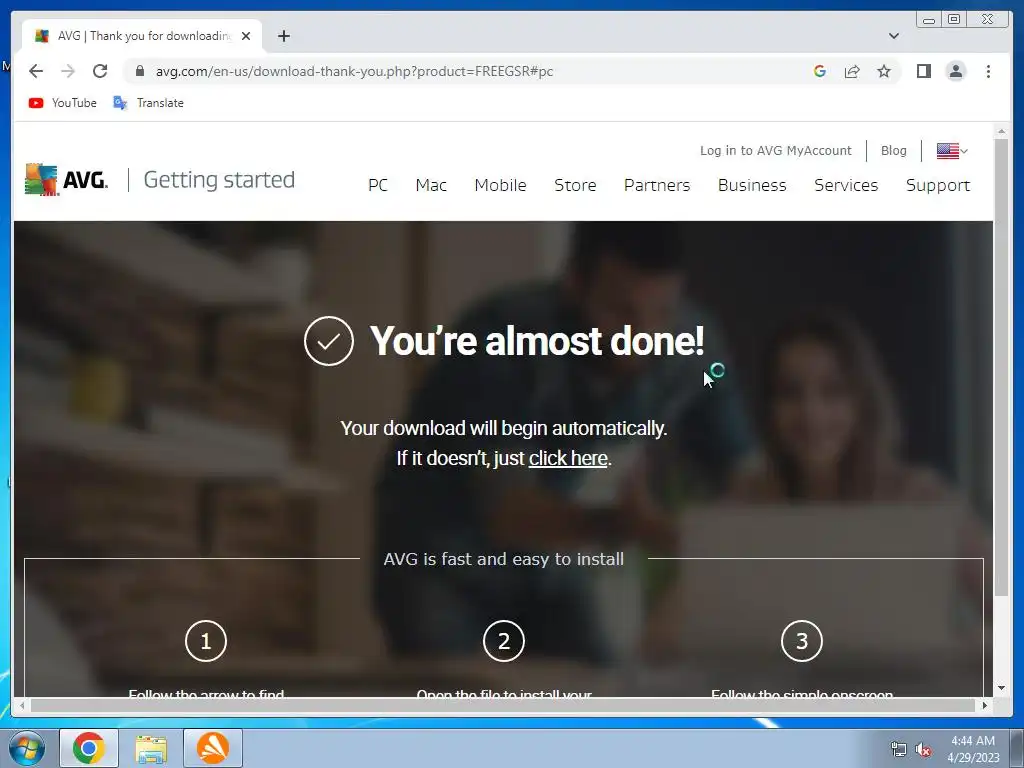Image resolution: width=1024 pixels, height=768 pixels.
Task: Close the AVG Thank you tab
Action: pyautogui.click(x=246, y=36)
